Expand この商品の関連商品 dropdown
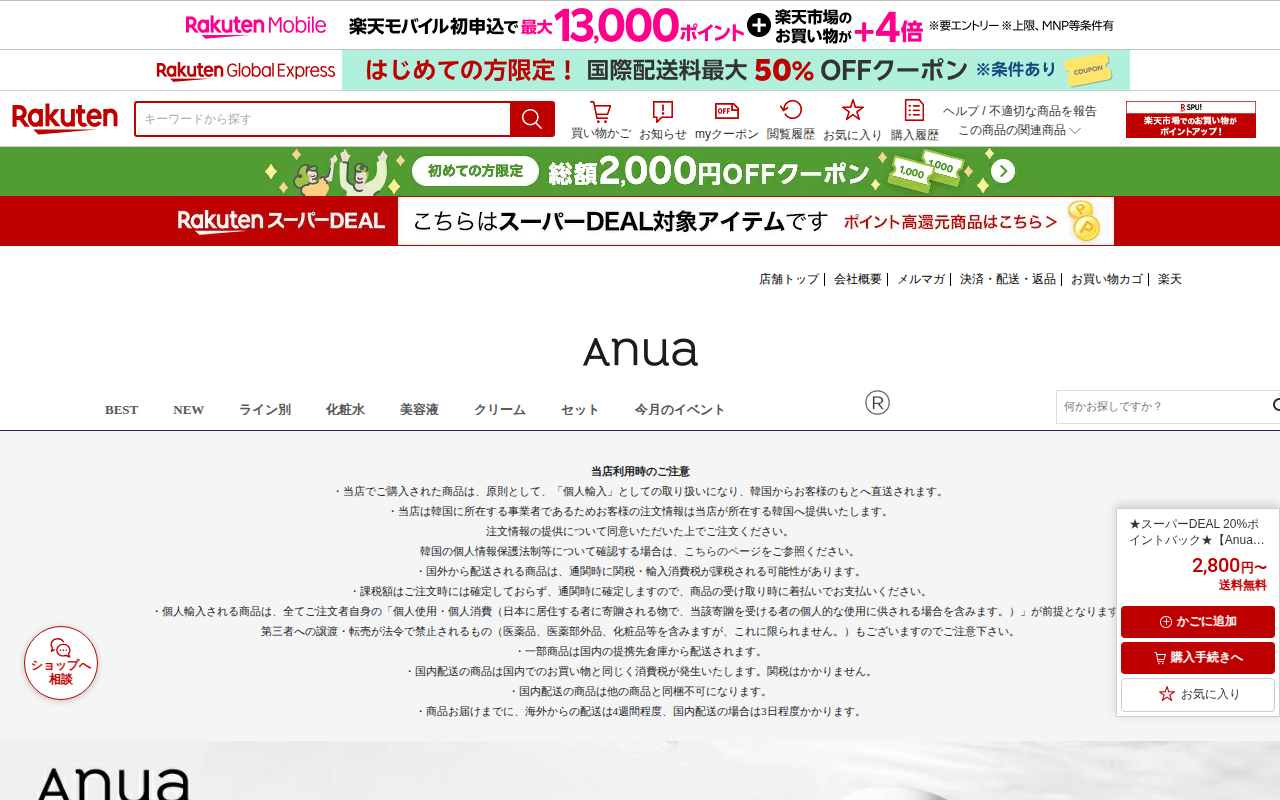Screen dimensions: 1280x800 1019,130
